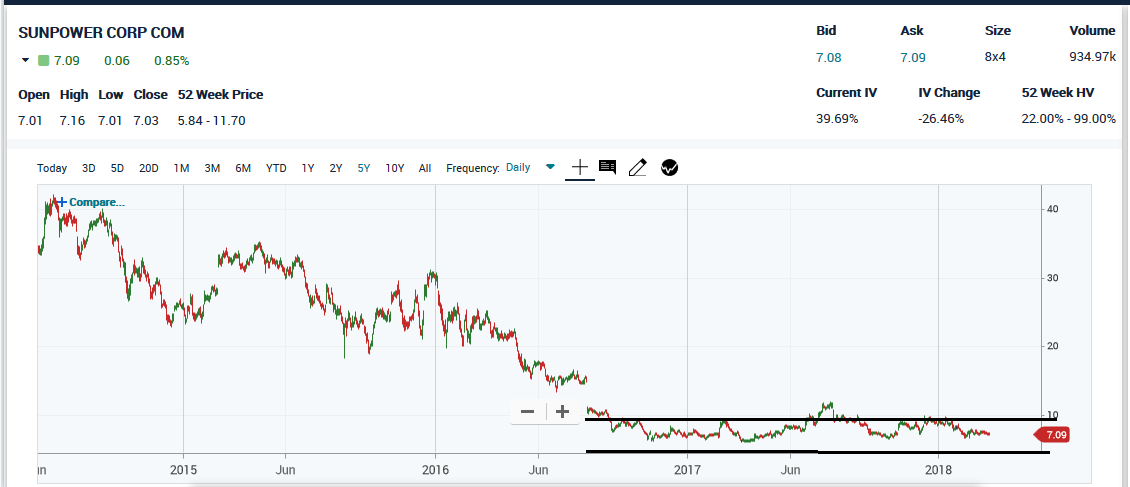The width and height of the screenshot is (1130, 487).
Task: Click the 0.85% percent change value
Action: click(172, 61)
